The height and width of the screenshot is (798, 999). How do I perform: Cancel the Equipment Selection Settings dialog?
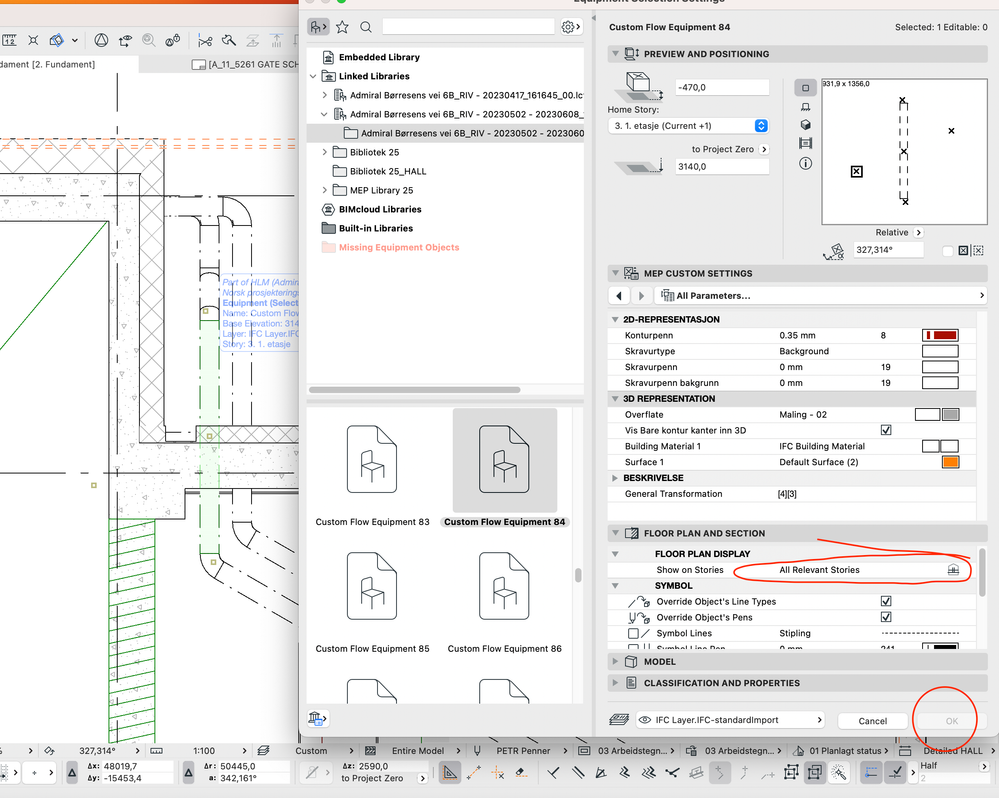pos(871,720)
